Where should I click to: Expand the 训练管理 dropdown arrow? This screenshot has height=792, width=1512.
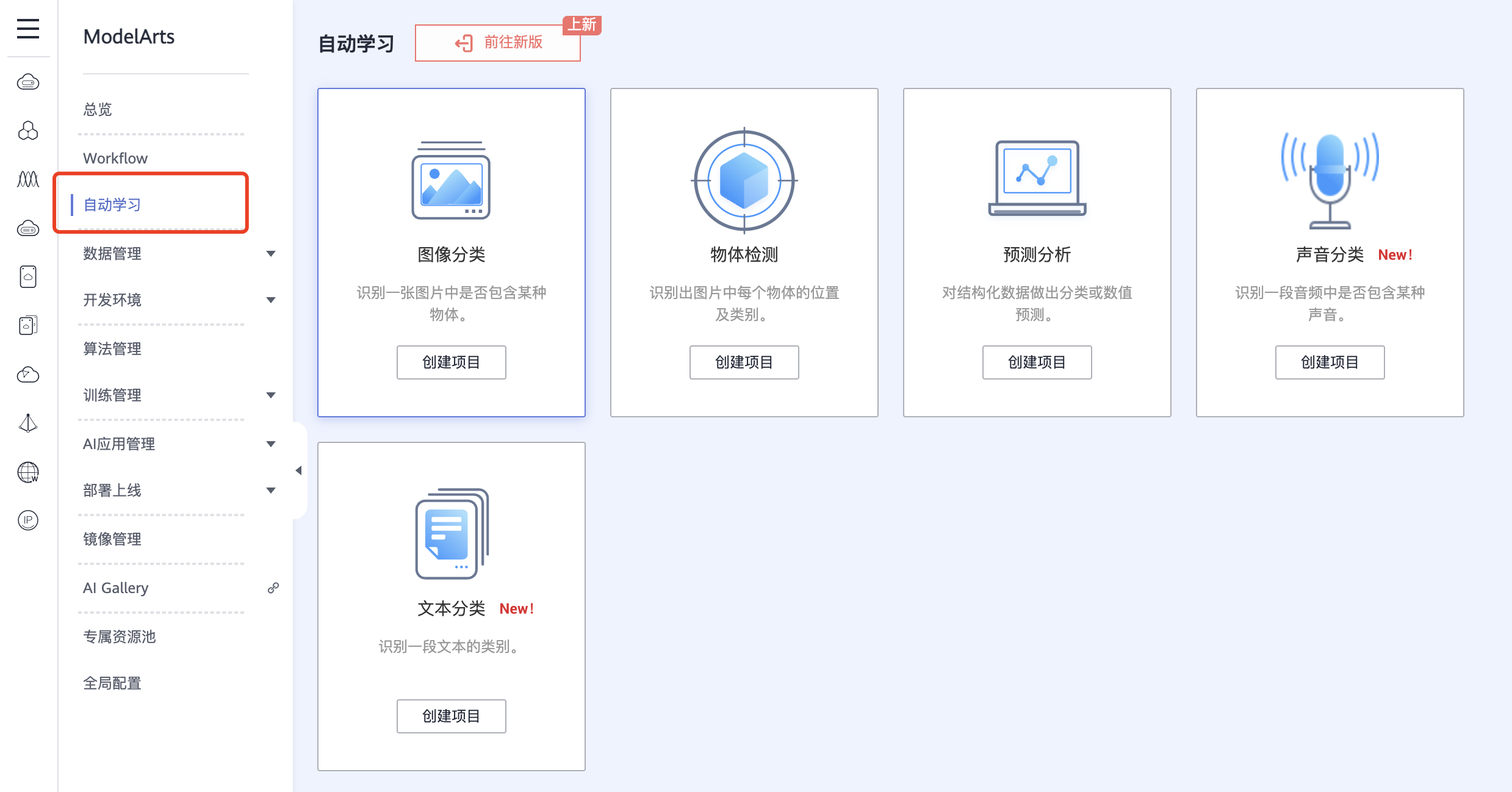pyautogui.click(x=271, y=395)
